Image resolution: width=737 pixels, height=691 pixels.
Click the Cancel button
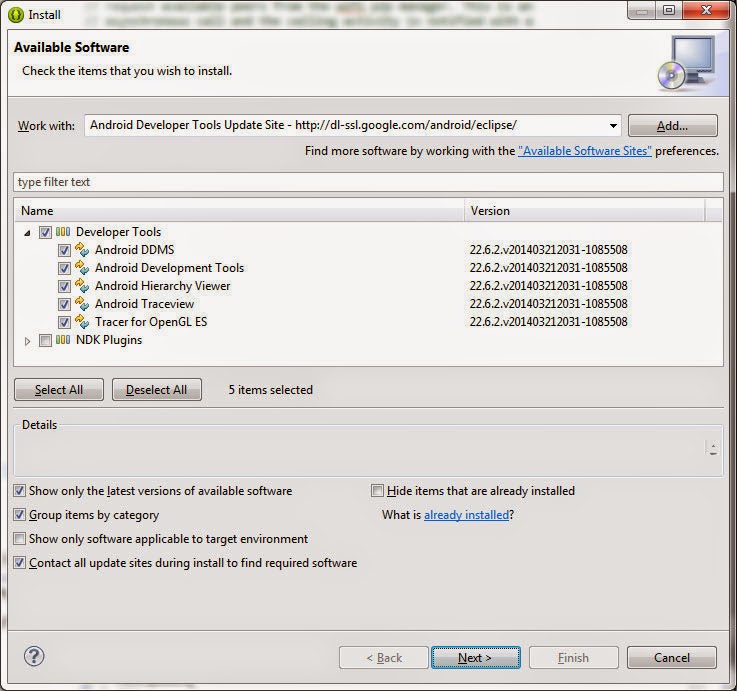click(672, 657)
